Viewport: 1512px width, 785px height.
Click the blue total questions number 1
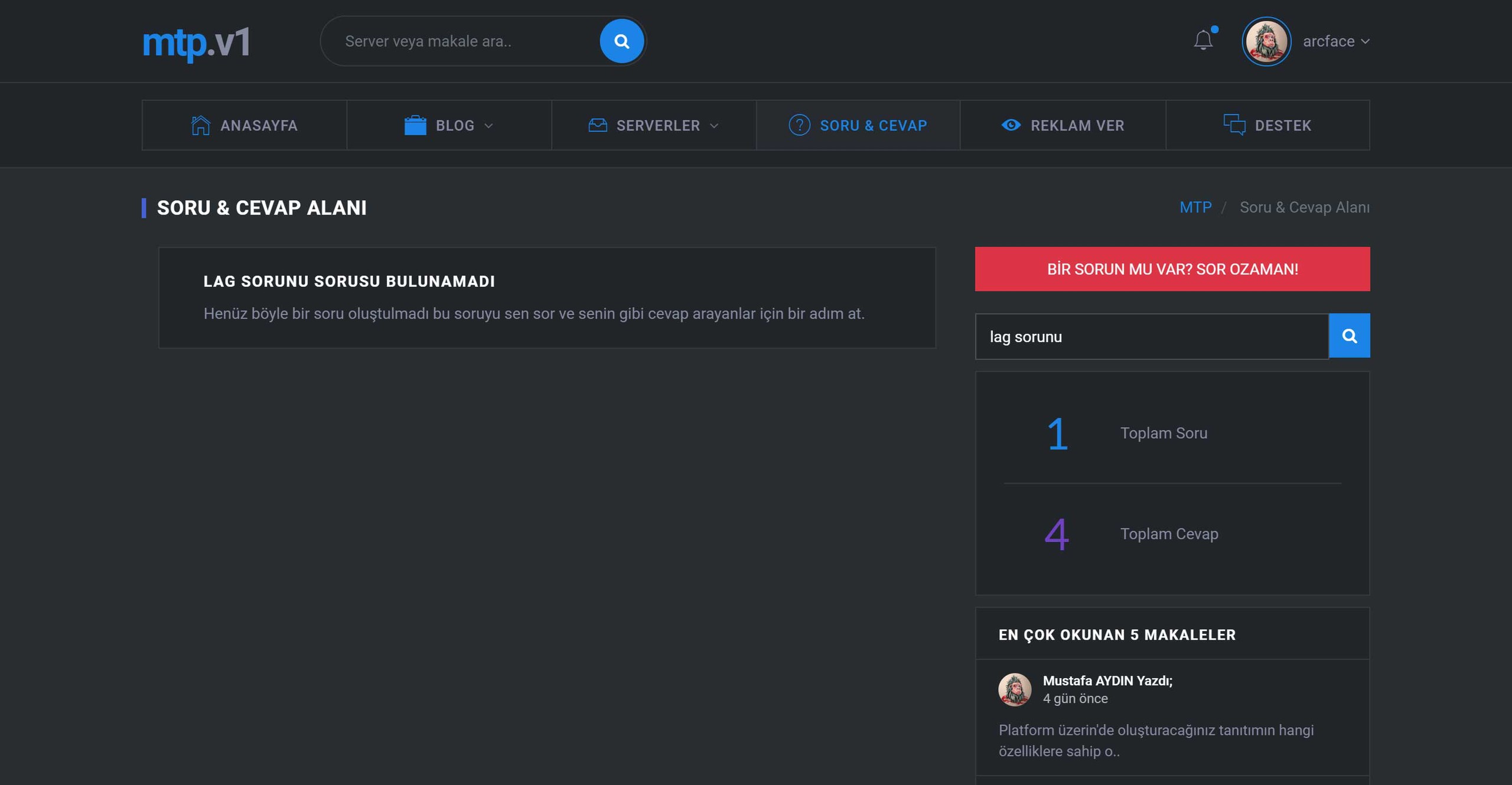(1057, 434)
